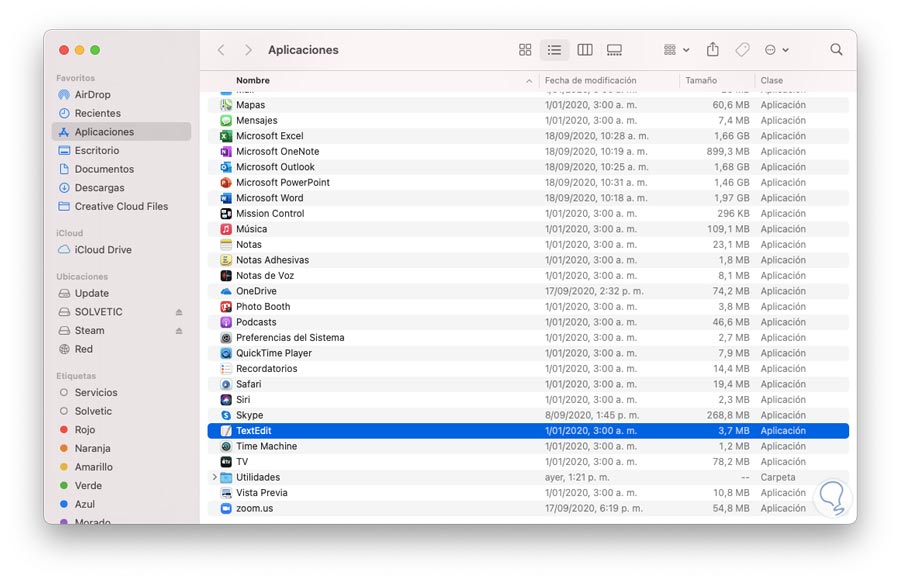Screen dimensions: 900x581
Task: Select the Safari app icon
Action: pyautogui.click(x=226, y=384)
